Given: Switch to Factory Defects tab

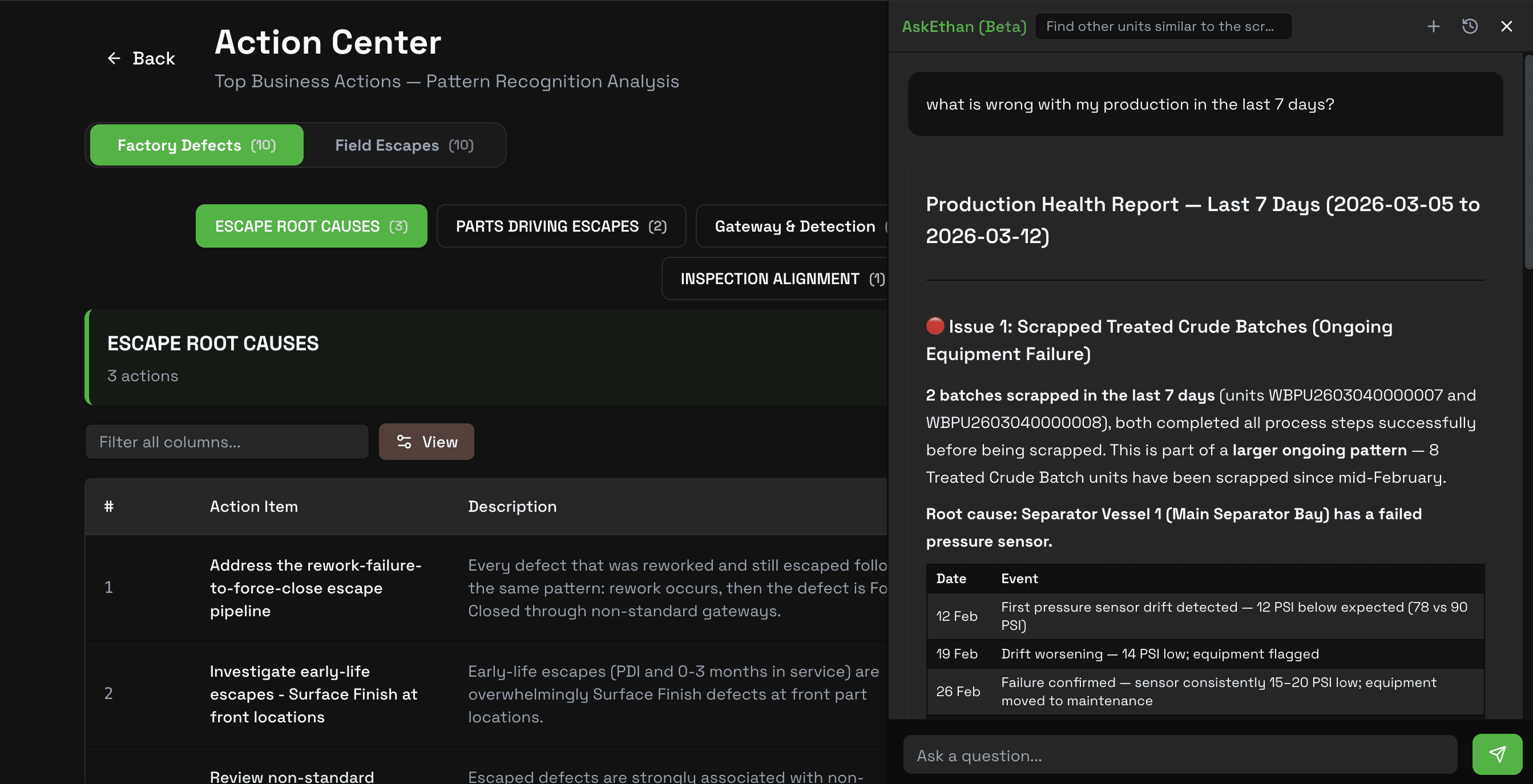Looking at the screenshot, I should click(x=196, y=145).
